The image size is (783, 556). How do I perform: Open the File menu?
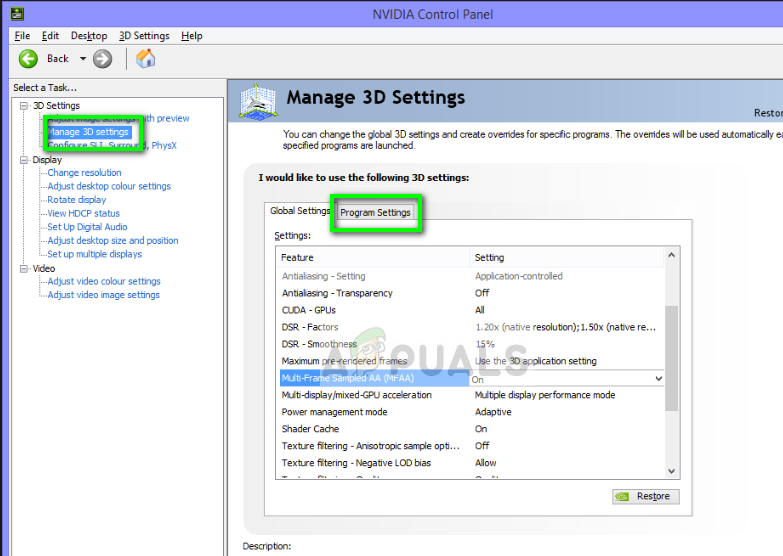click(x=22, y=35)
